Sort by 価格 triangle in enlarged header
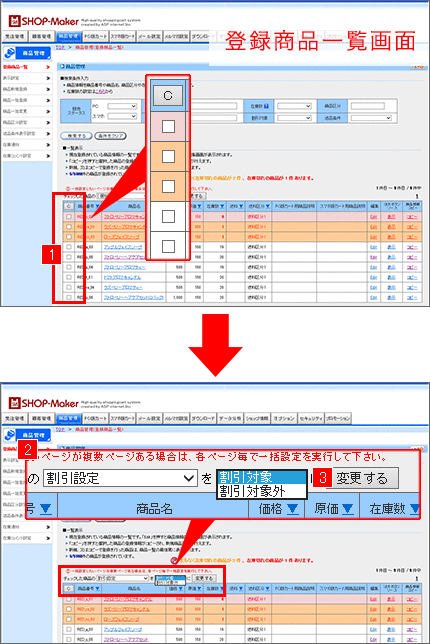430x644 pixels. click(292, 509)
